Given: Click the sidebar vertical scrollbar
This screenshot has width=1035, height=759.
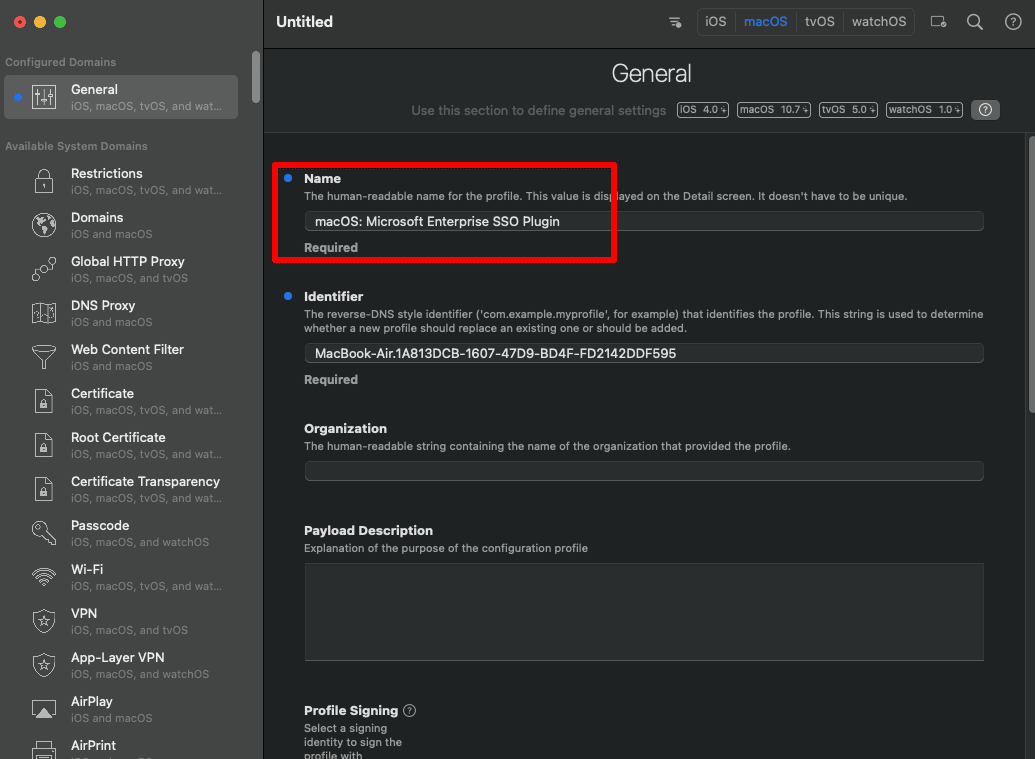Looking at the screenshot, I should (x=256, y=77).
